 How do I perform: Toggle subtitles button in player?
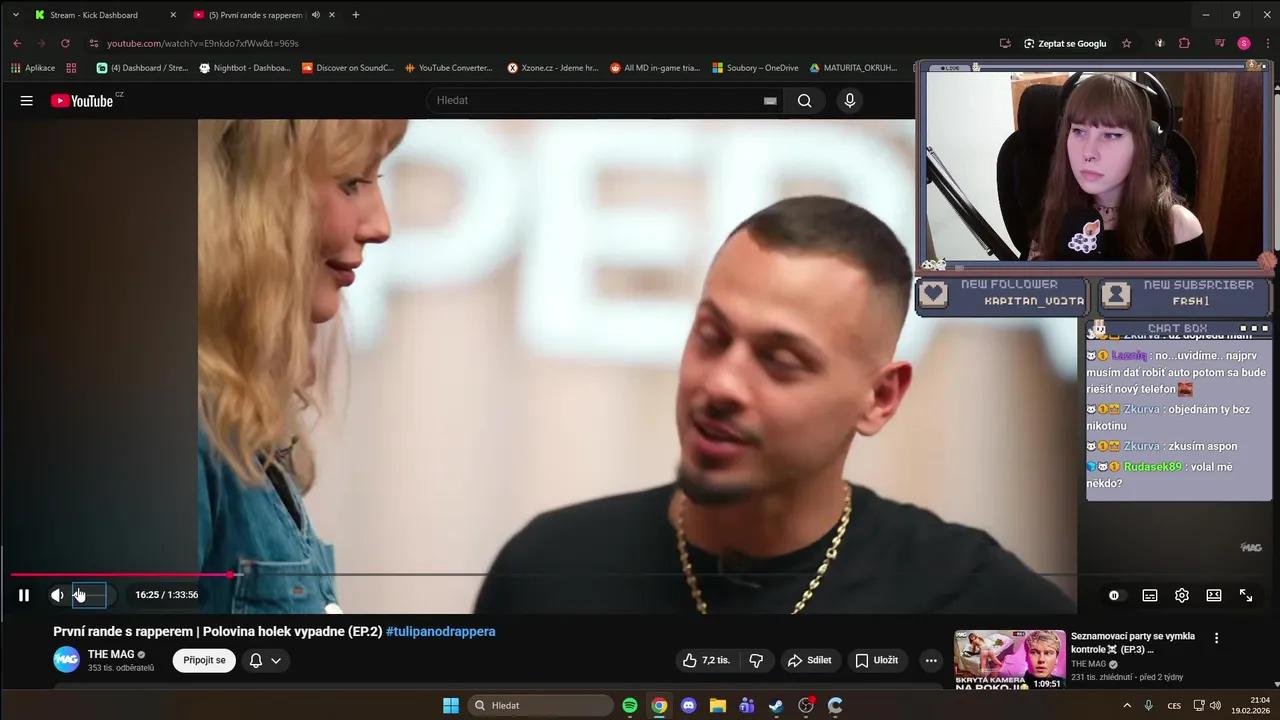(x=1150, y=595)
